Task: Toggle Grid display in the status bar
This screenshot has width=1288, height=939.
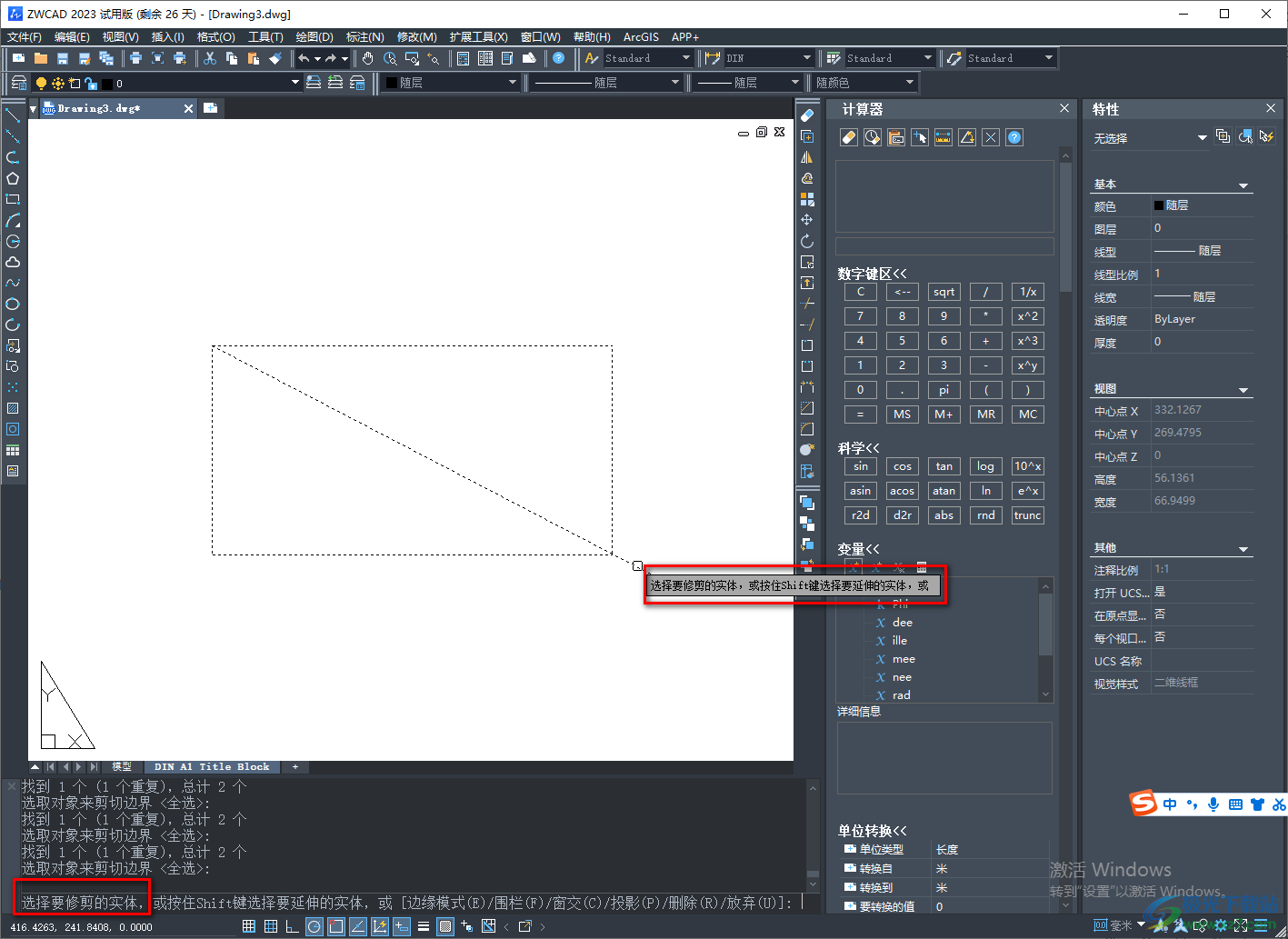Action: pos(271,926)
